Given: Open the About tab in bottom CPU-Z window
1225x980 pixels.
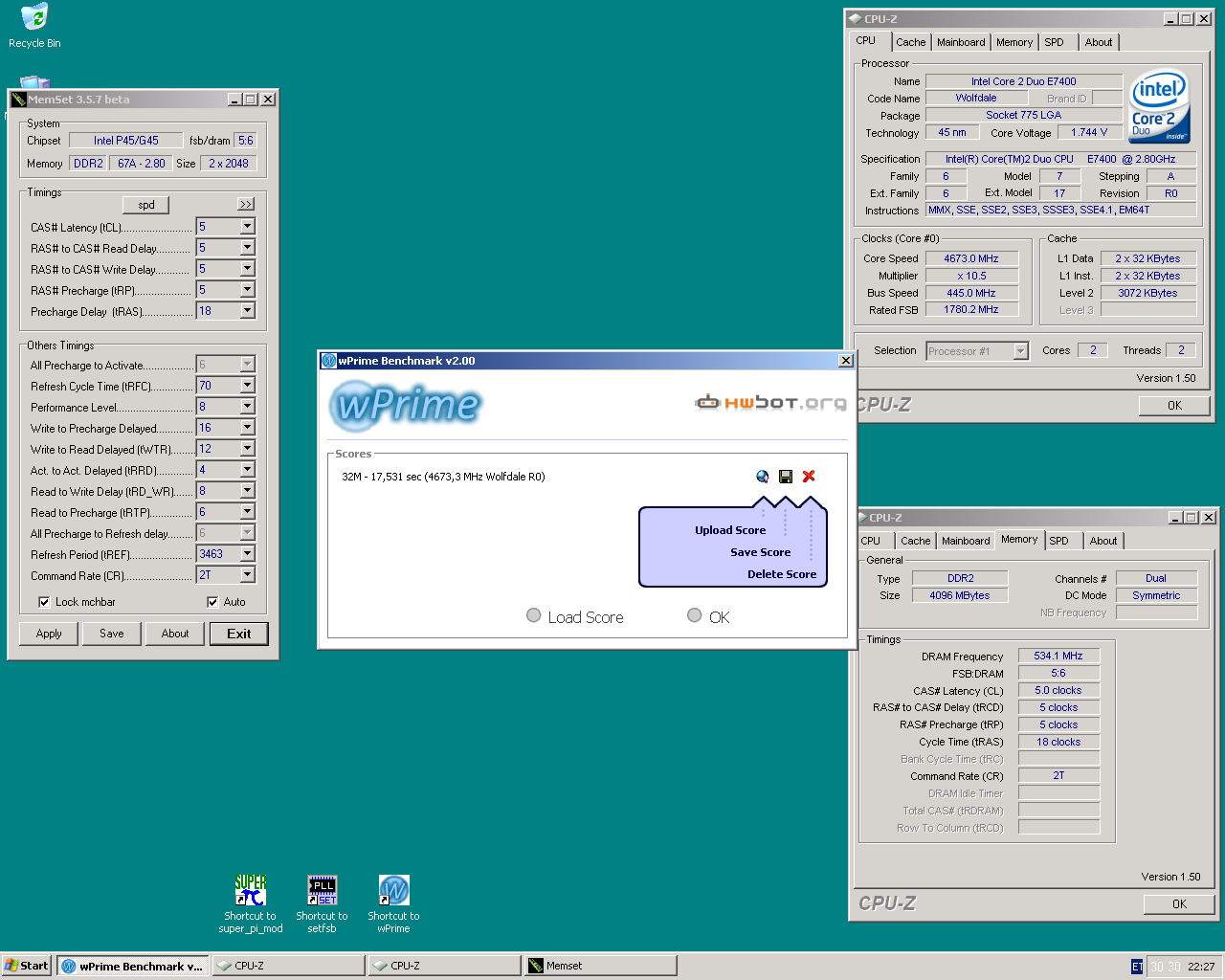Looking at the screenshot, I should click(x=1103, y=541).
